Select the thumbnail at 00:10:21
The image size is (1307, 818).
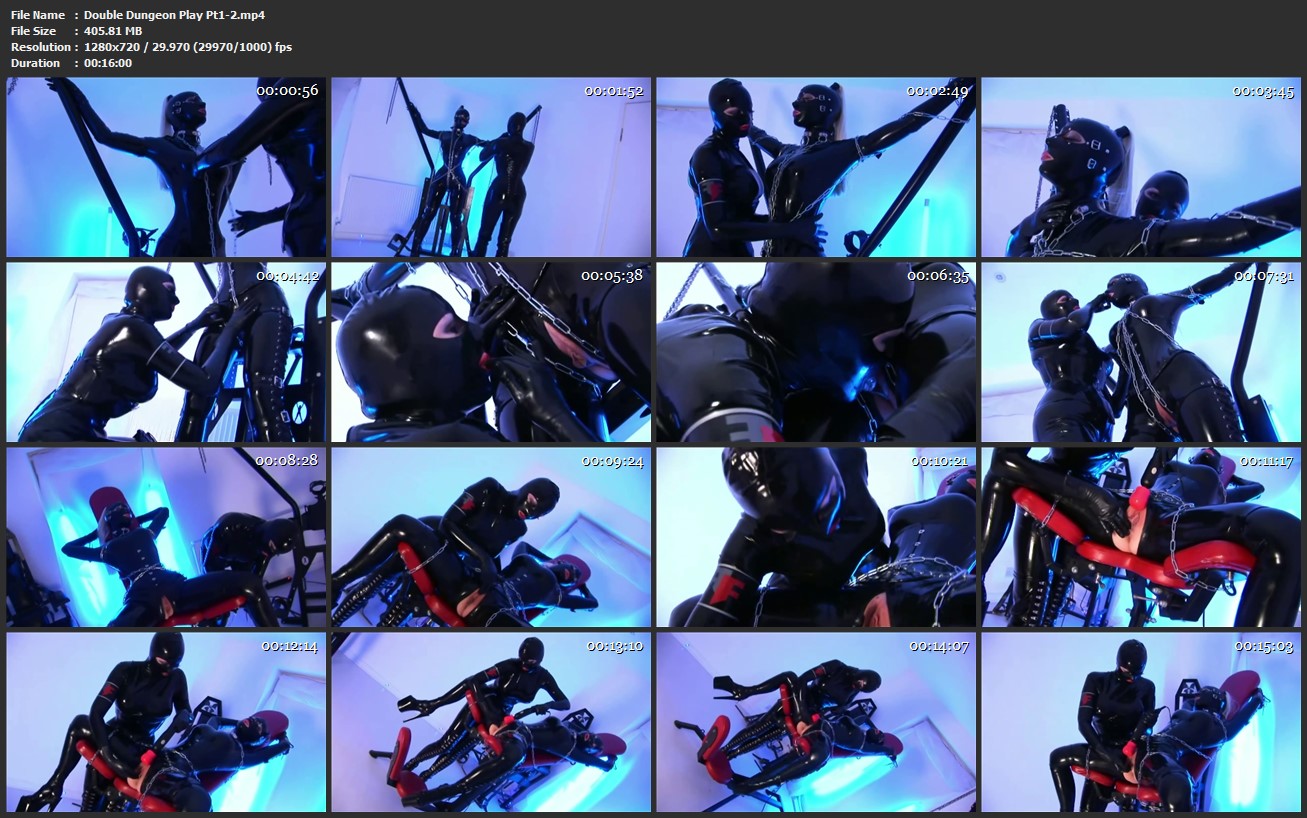pyautogui.click(x=816, y=537)
